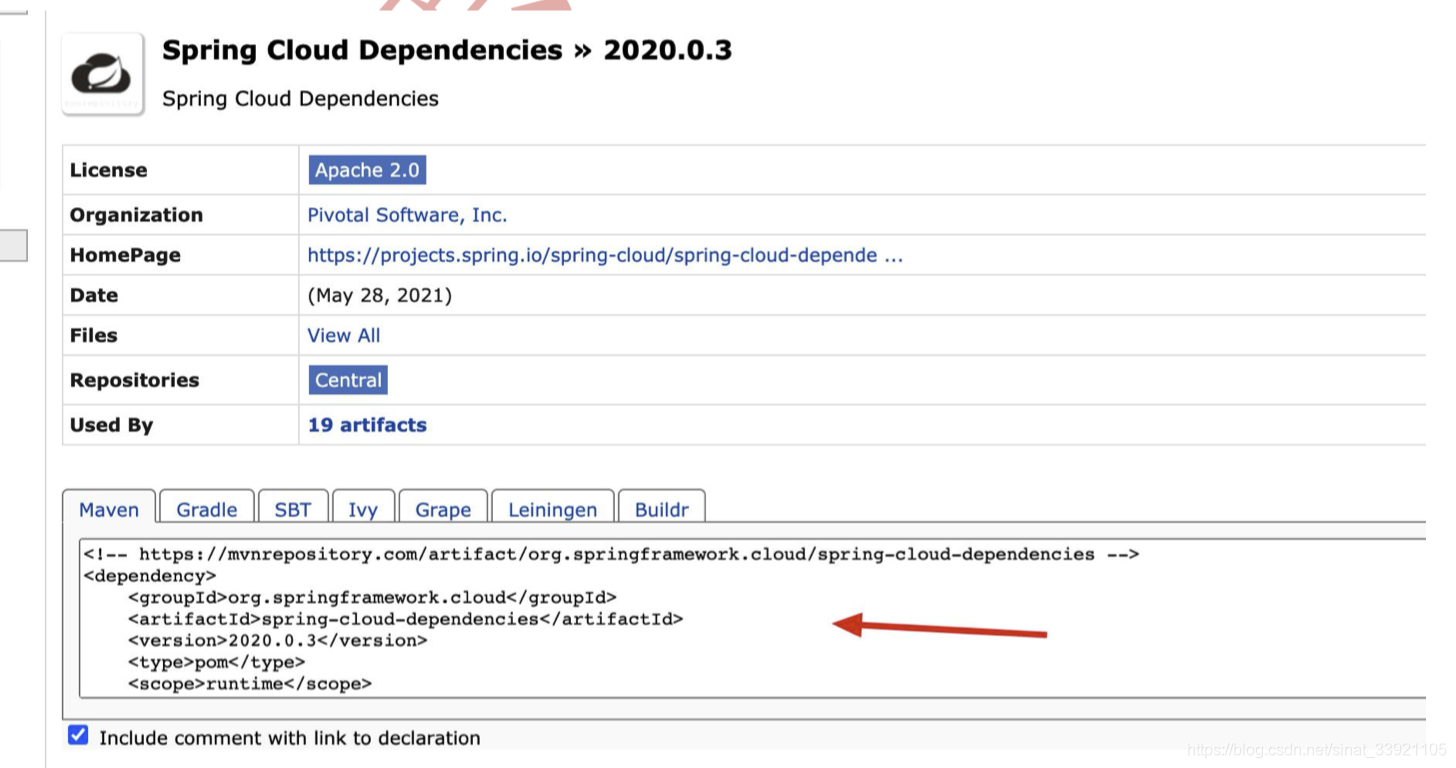
Task: Click the mvnrepository.com comment line
Action: [x=611, y=554]
